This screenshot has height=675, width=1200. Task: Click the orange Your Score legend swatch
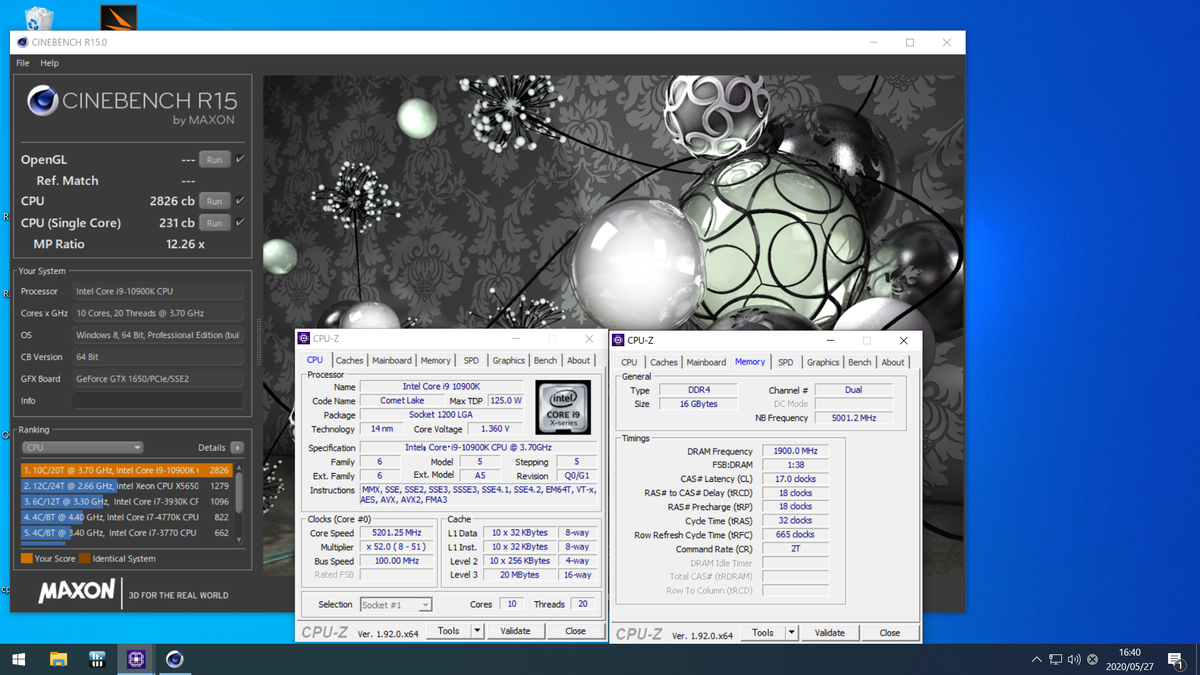[x=27, y=559]
